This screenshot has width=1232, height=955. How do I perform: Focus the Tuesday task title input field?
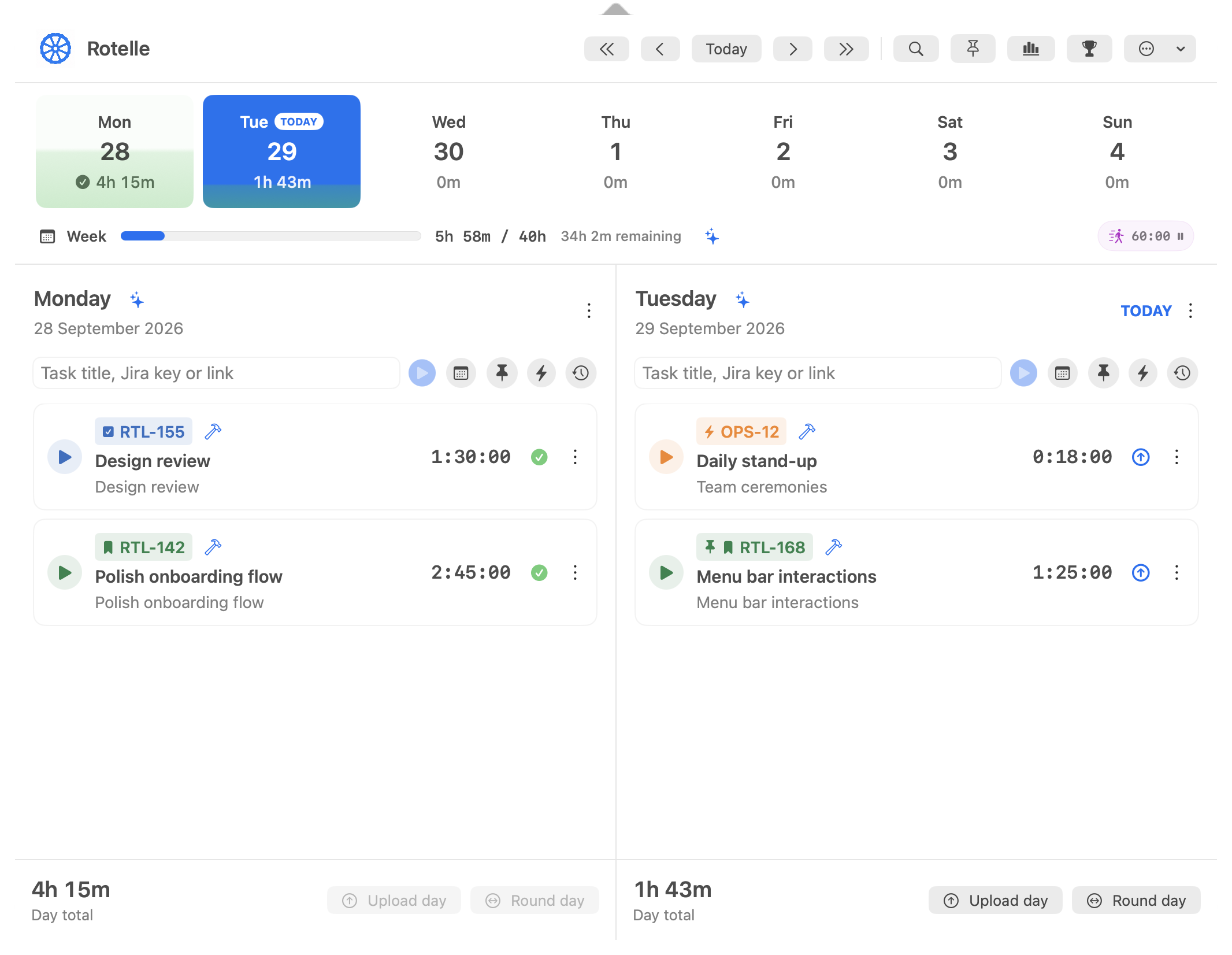pos(818,373)
